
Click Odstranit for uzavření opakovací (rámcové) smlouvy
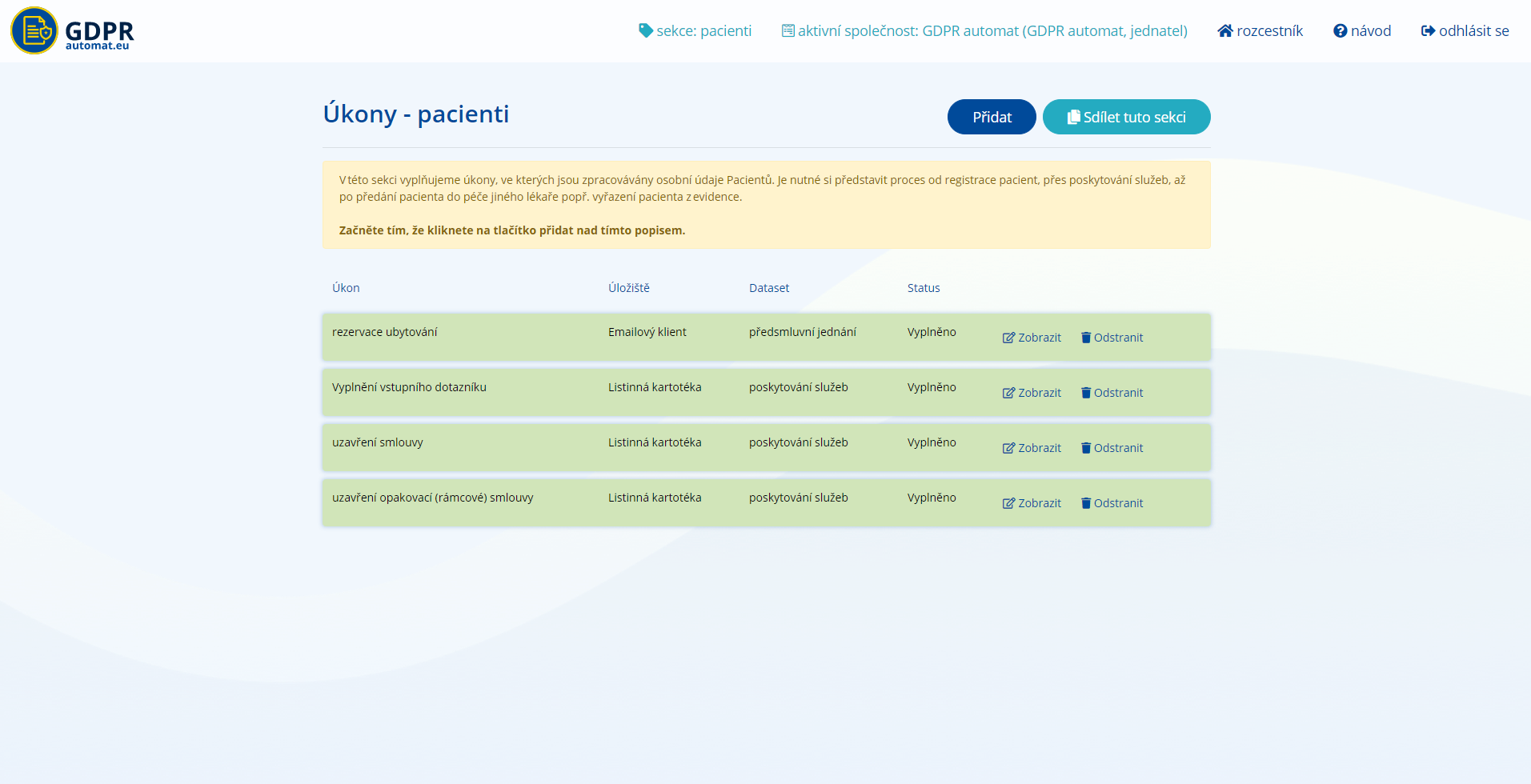coord(1112,503)
